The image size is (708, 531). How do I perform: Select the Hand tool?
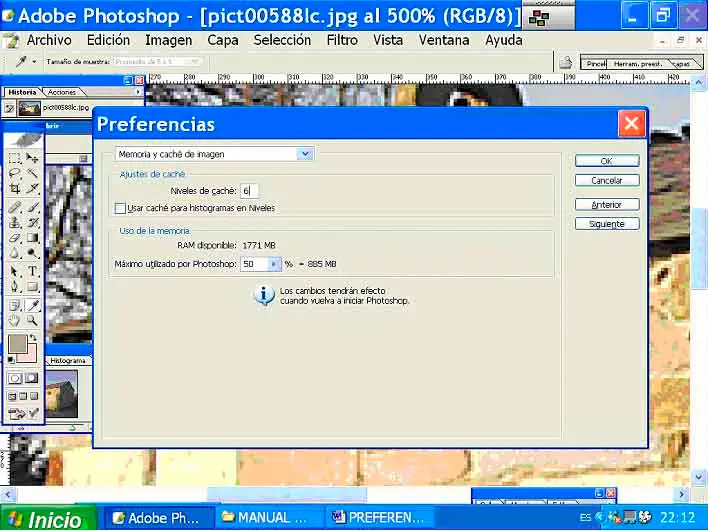14,321
